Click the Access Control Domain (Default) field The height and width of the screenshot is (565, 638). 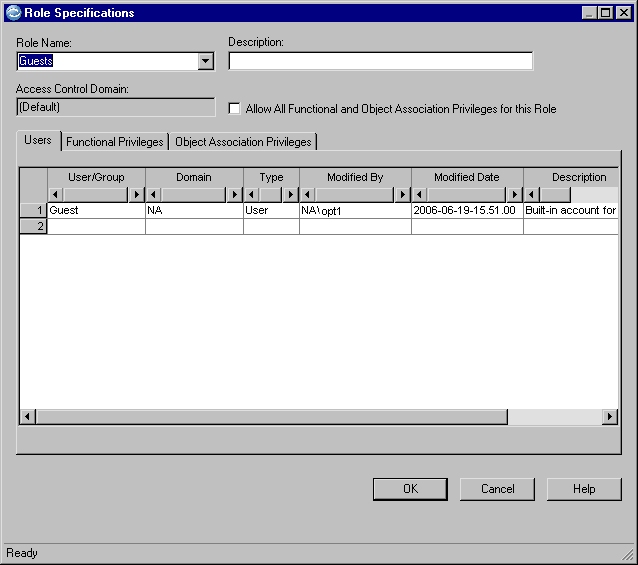click(116, 107)
